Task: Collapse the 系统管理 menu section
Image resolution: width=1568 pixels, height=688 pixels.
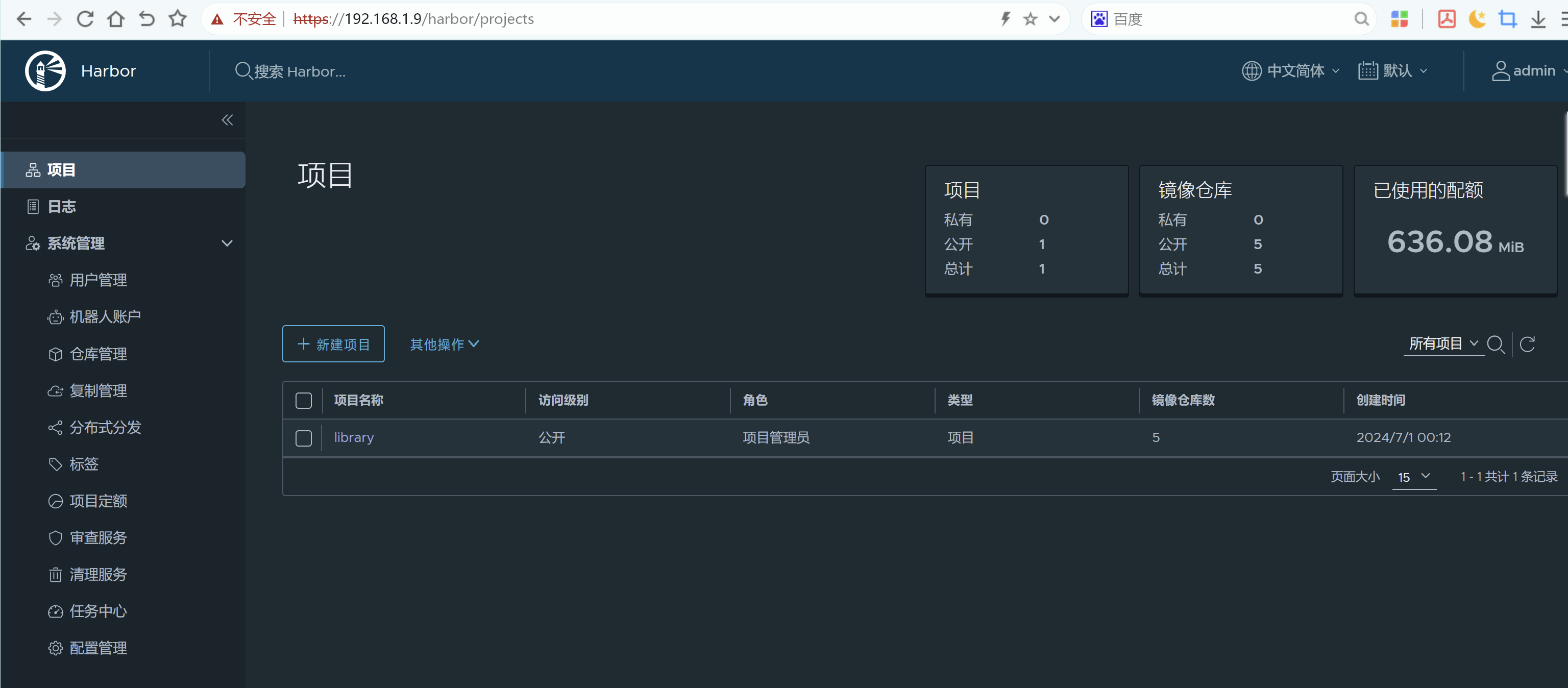Action: pyautogui.click(x=227, y=243)
